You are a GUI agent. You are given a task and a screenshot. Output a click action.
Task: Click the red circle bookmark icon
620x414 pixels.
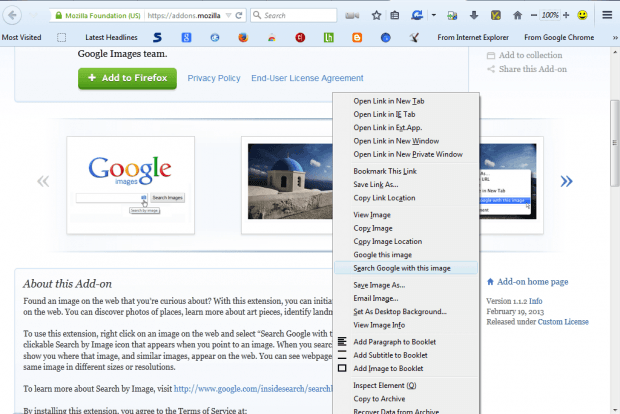coord(300,38)
